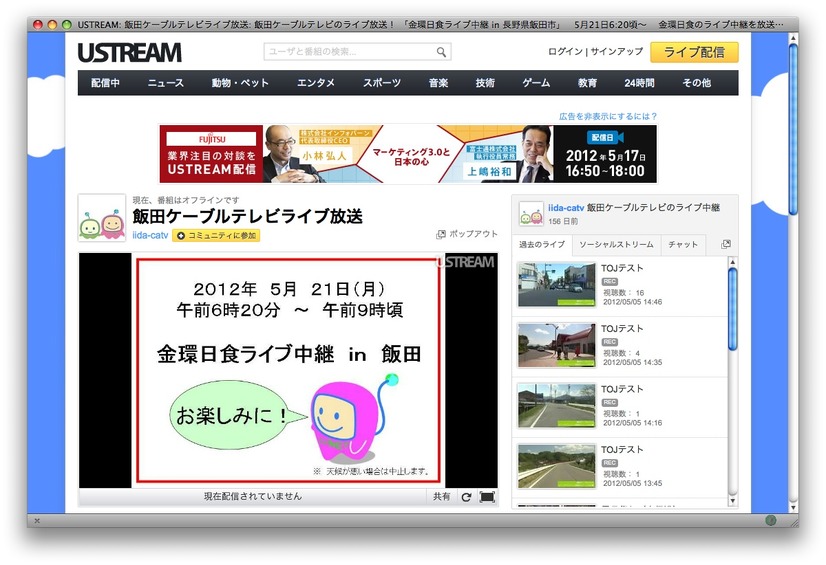Click the page scrollbar's down arrow

(793, 507)
